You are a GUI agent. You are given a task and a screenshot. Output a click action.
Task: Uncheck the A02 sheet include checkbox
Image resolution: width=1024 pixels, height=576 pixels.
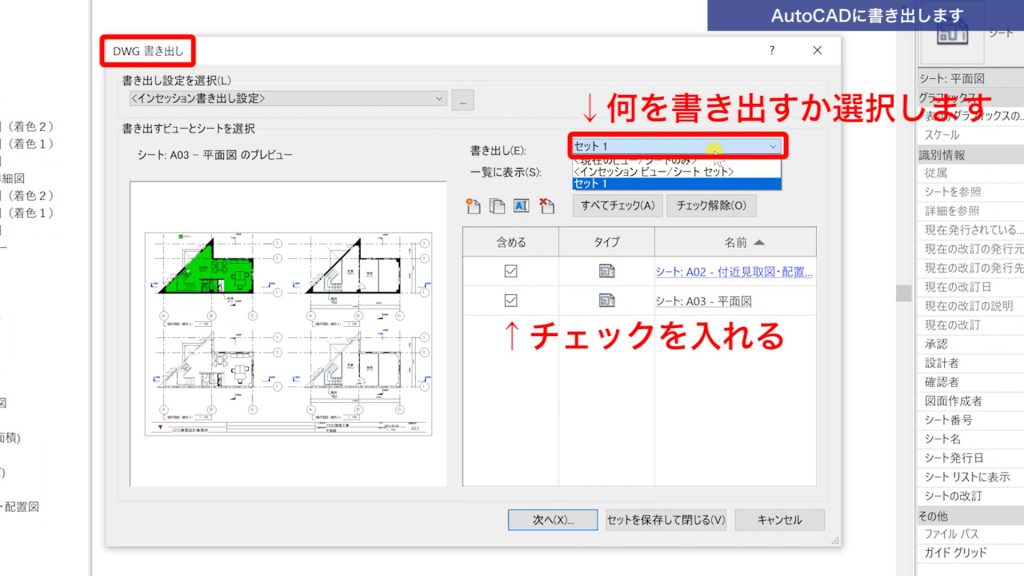pyautogui.click(x=513, y=272)
